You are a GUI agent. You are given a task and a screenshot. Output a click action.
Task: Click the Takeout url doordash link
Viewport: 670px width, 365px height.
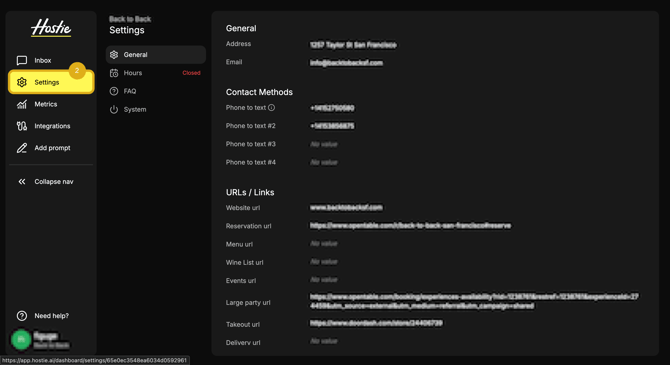coord(376,323)
